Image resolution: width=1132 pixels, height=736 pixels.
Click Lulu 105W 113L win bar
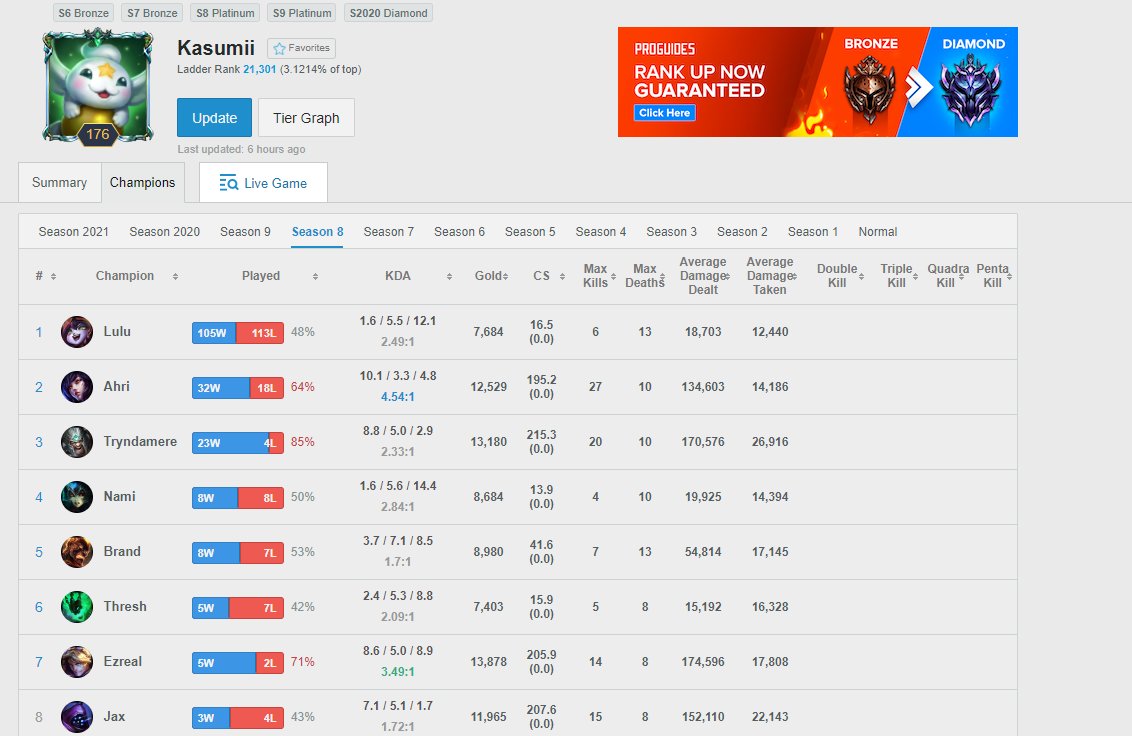(238, 333)
